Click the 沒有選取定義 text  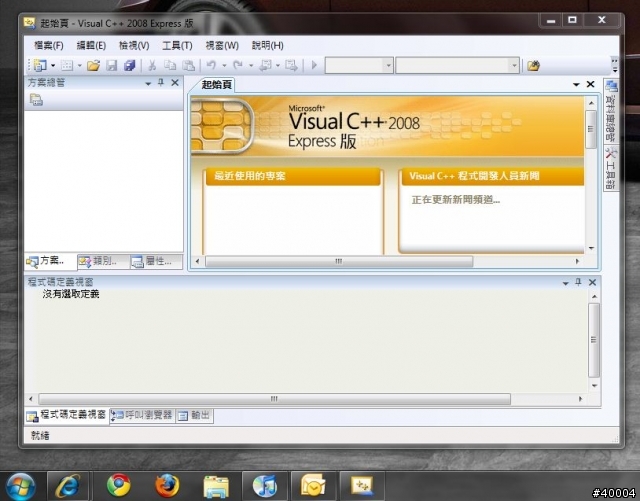71,294
